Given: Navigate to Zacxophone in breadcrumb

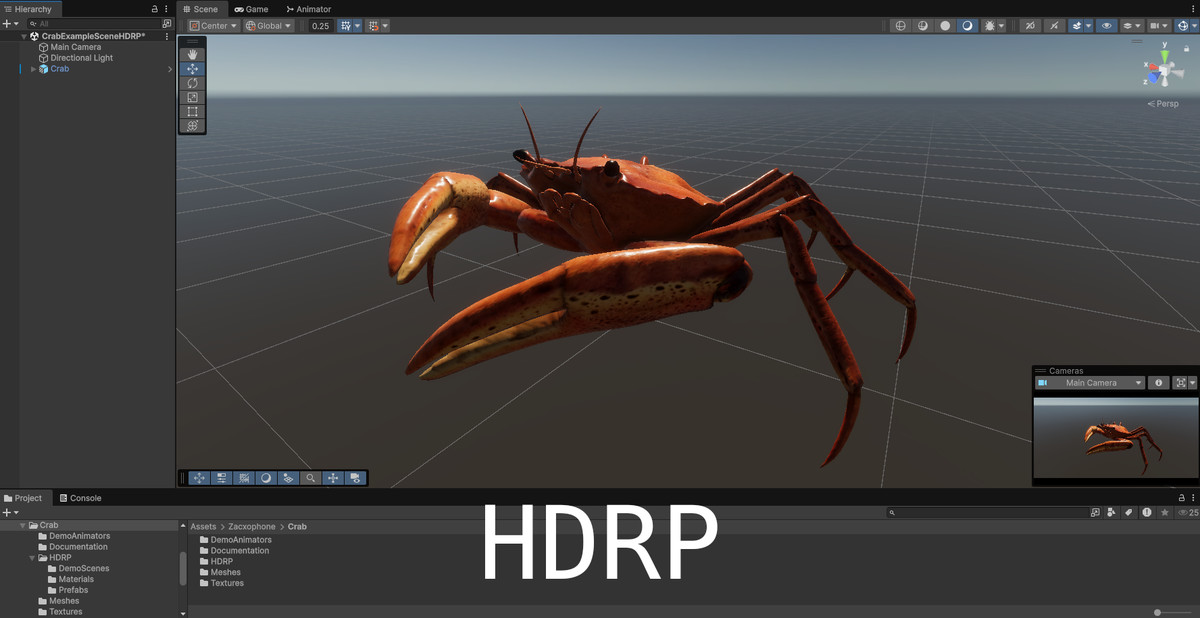Looking at the screenshot, I should click(252, 526).
